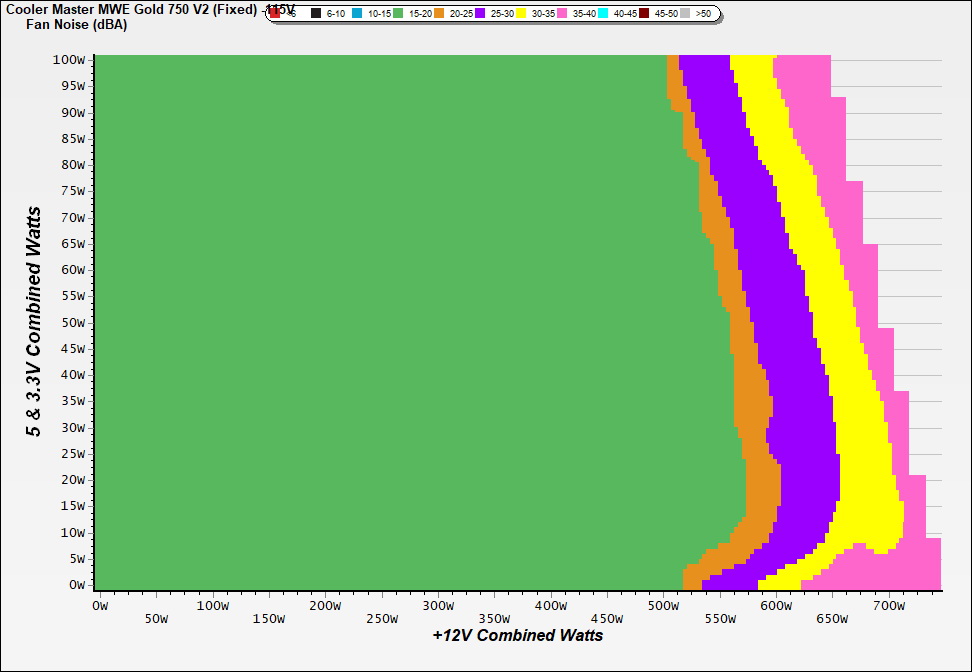
Task: Click the 300w label on horizontal axis
Action: point(438,605)
